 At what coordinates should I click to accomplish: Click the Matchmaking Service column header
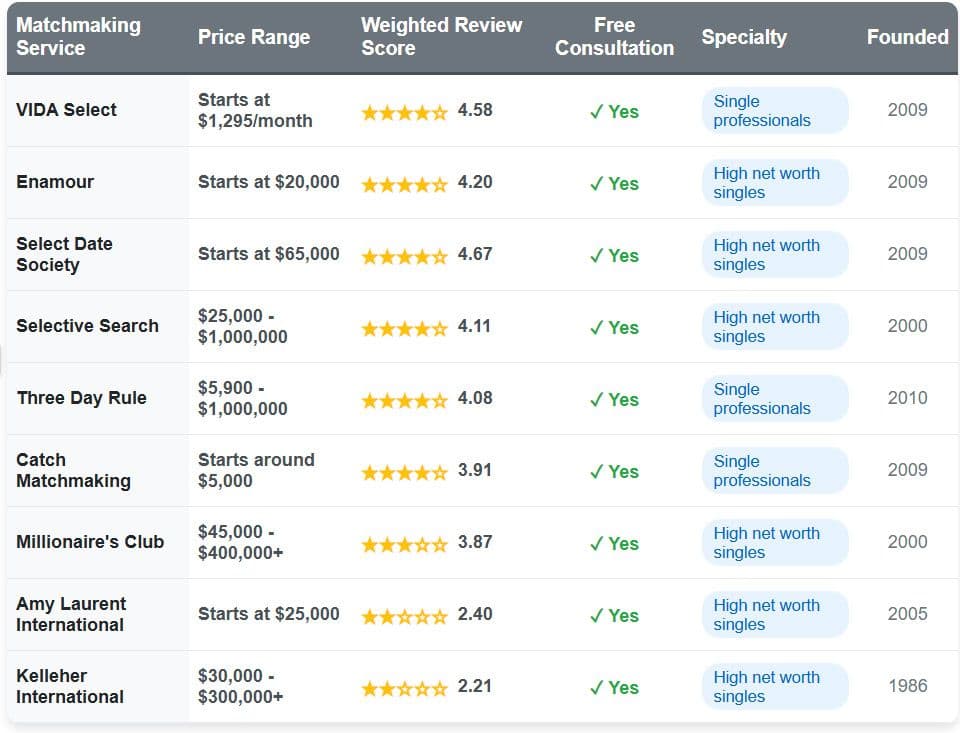point(78,37)
